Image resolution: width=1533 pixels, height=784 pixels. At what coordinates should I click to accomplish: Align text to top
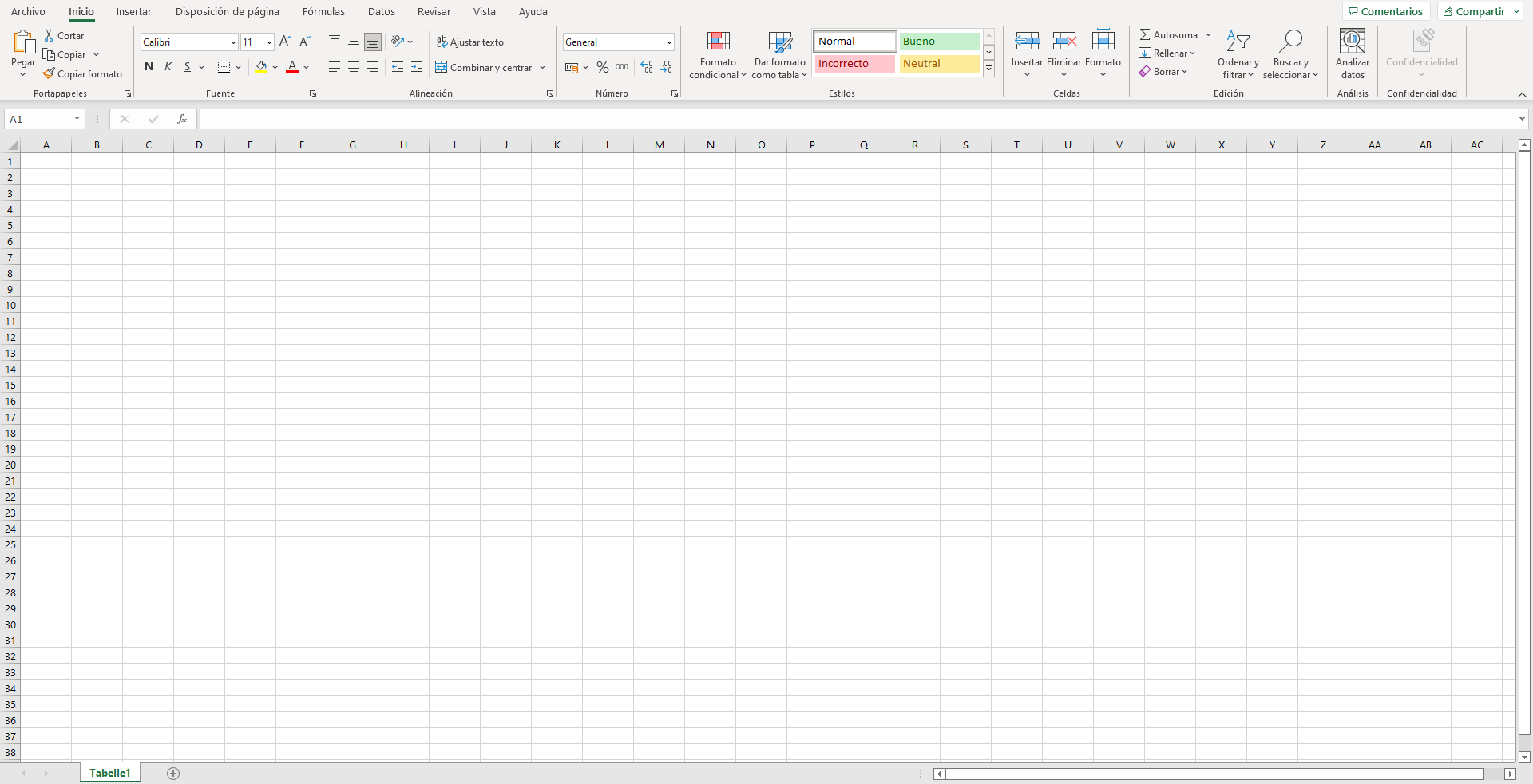point(335,42)
